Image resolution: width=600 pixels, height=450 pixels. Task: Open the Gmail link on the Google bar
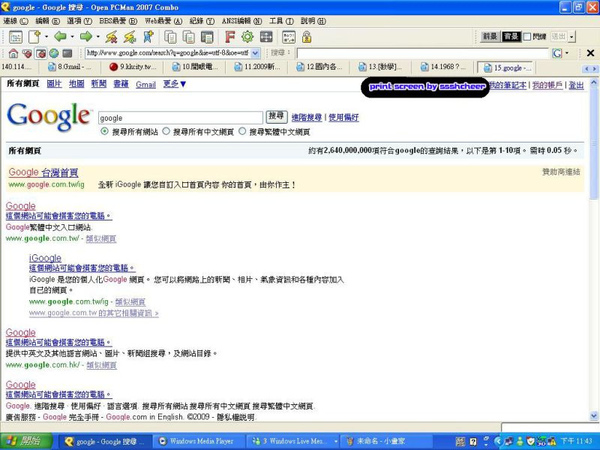point(145,85)
